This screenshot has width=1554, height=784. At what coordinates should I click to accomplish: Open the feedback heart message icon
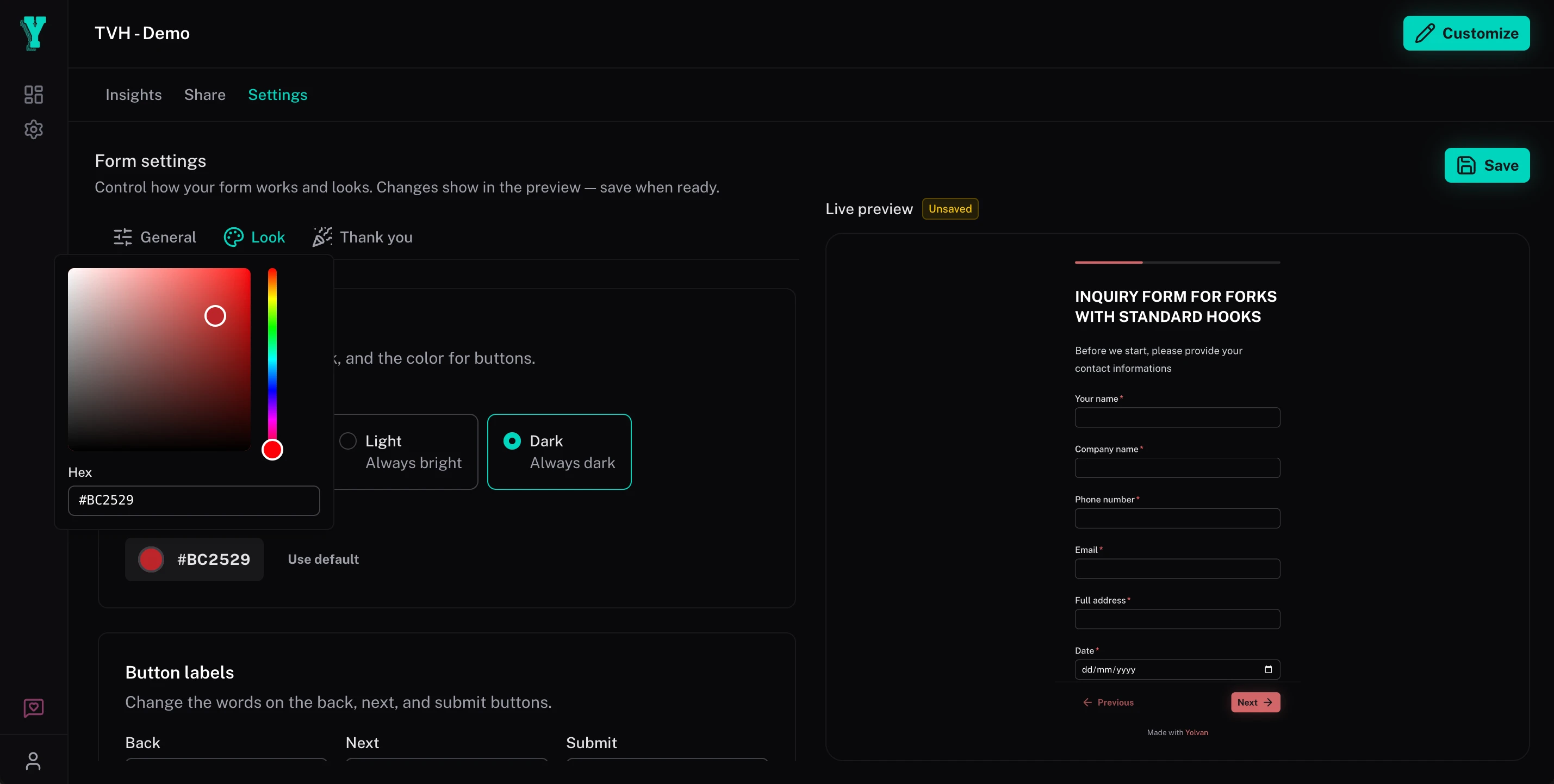coord(33,707)
